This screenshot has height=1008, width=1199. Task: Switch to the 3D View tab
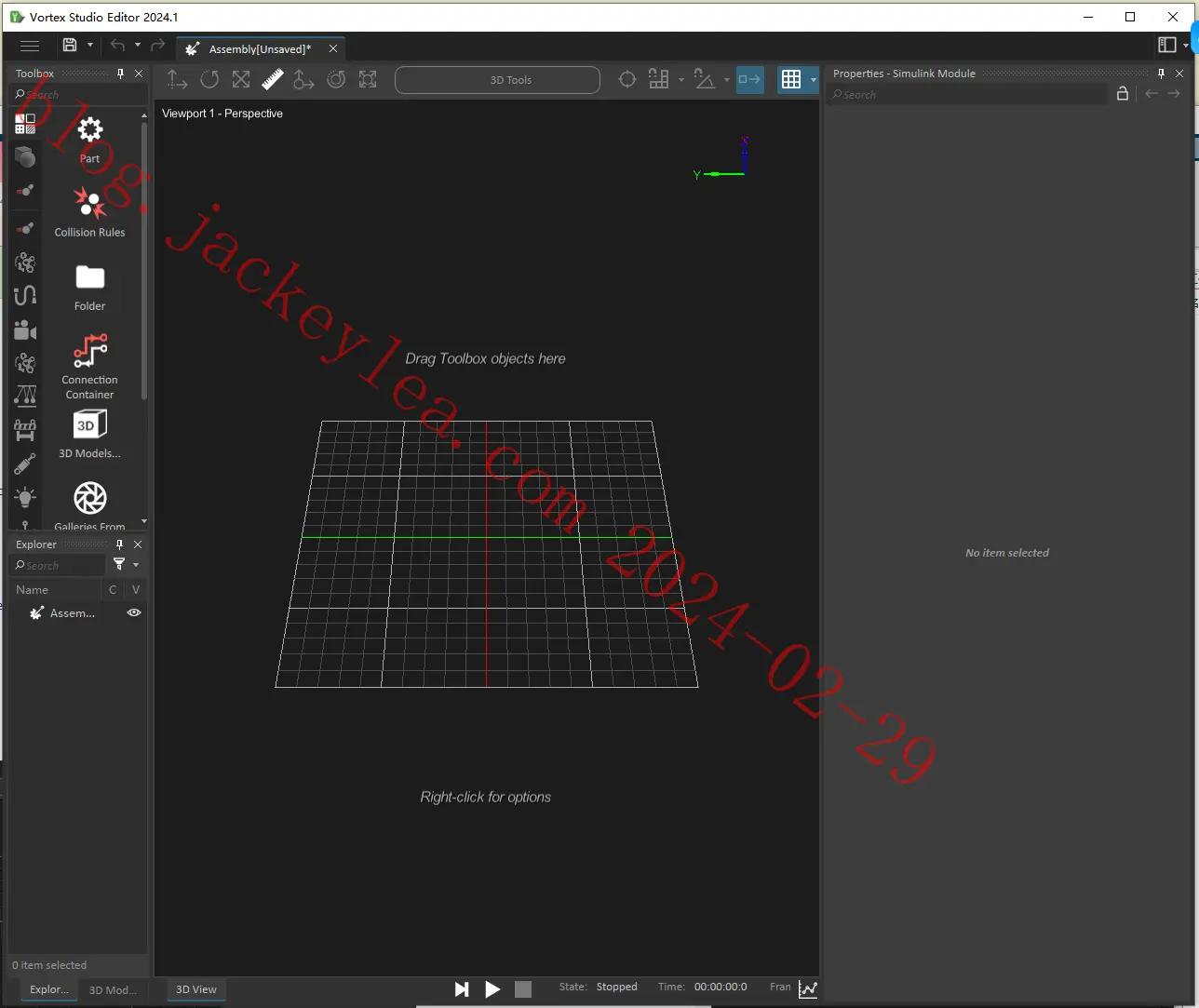[x=196, y=989]
